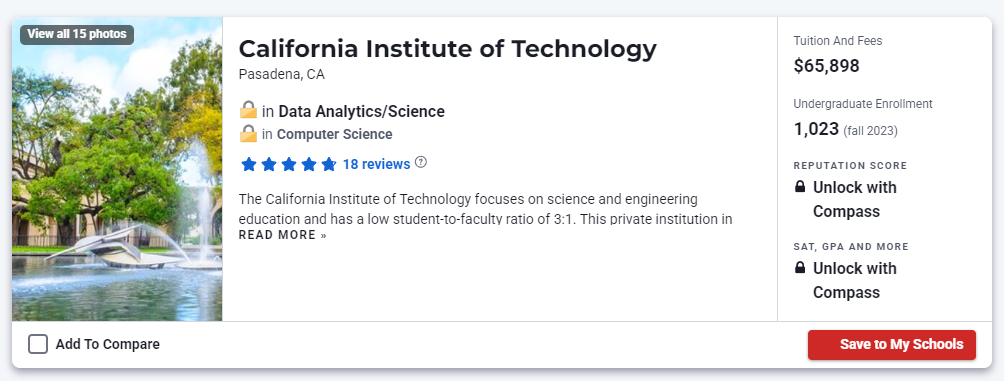Click the question mark icon next to reviews
The height and width of the screenshot is (381, 1004).
pos(421,162)
